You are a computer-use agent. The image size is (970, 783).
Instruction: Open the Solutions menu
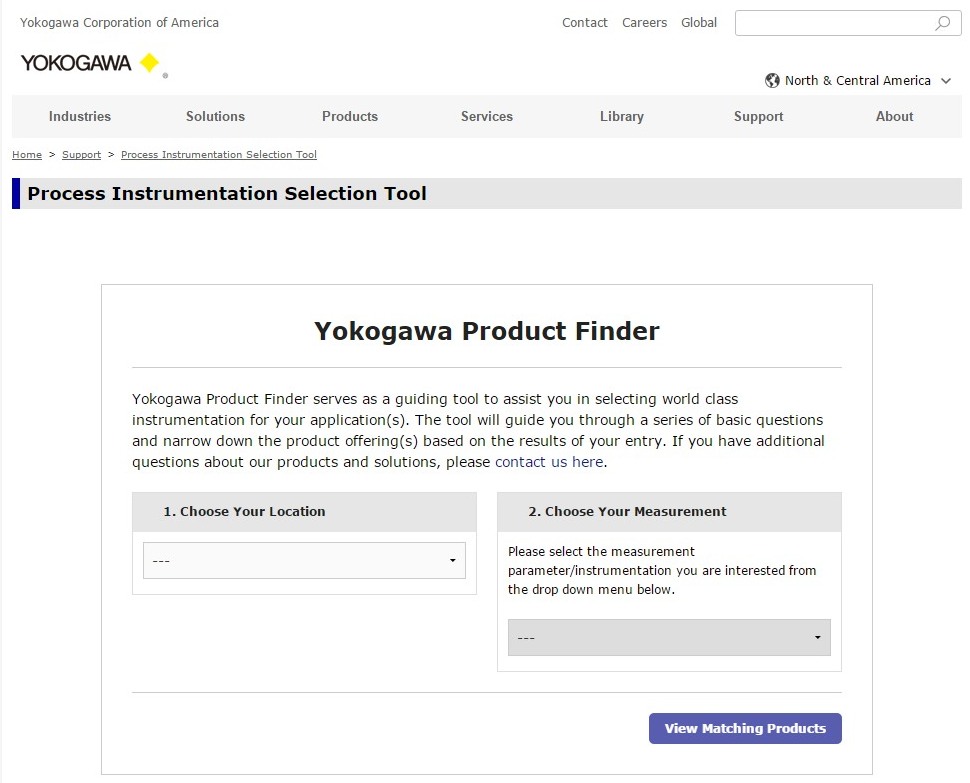[x=215, y=117]
